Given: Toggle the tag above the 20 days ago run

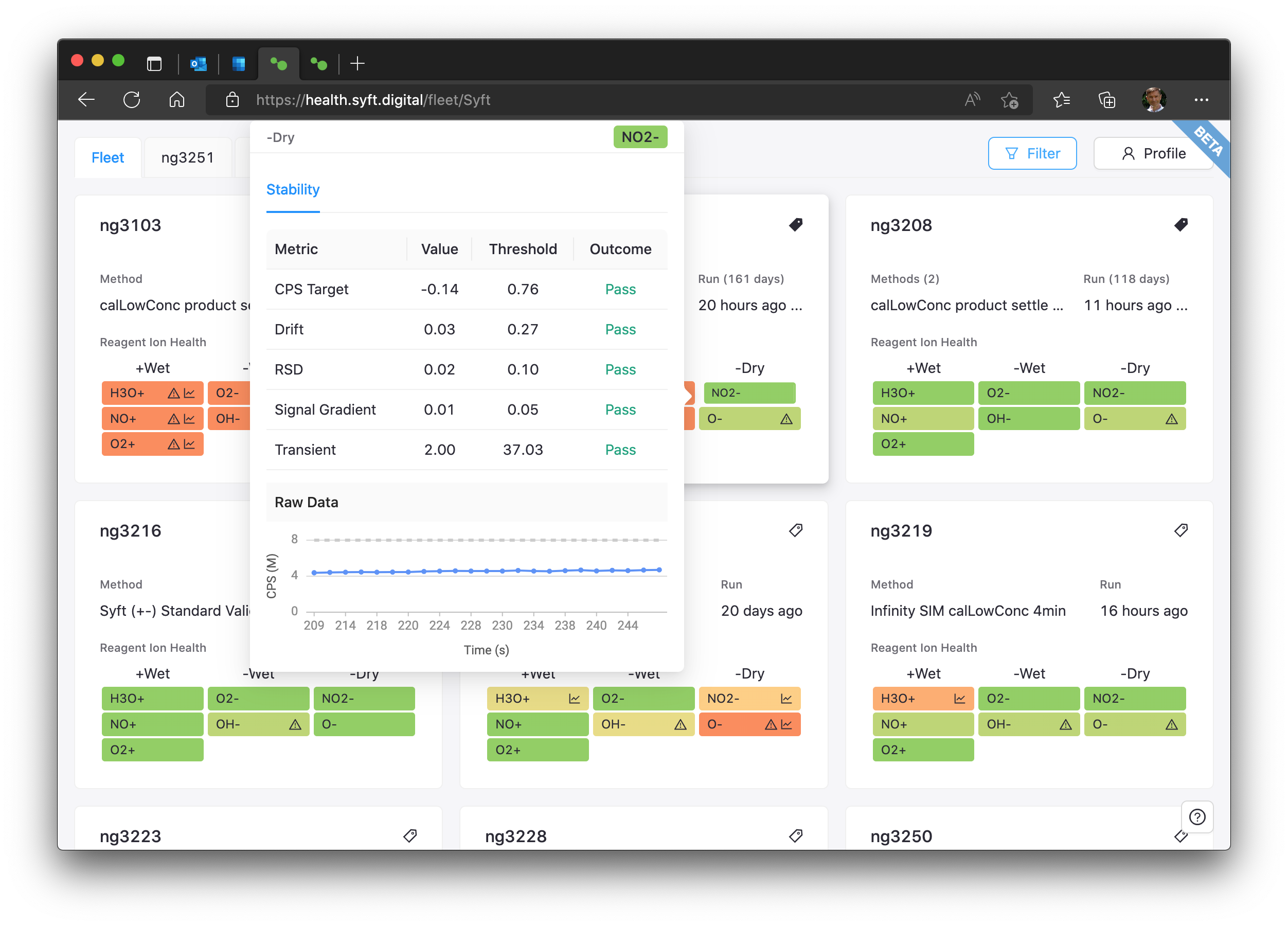Looking at the screenshot, I should [x=796, y=530].
